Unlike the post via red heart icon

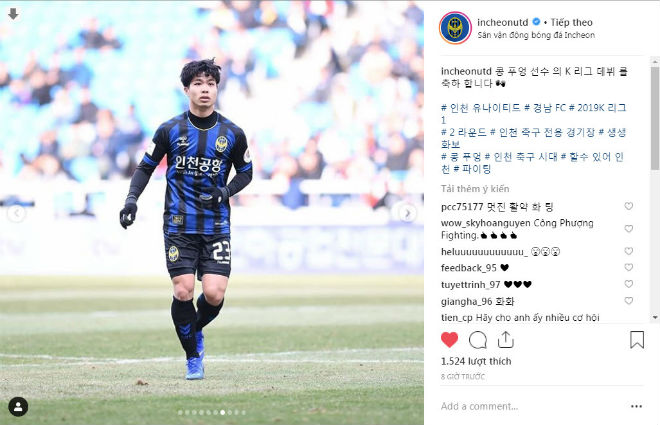pos(449,340)
